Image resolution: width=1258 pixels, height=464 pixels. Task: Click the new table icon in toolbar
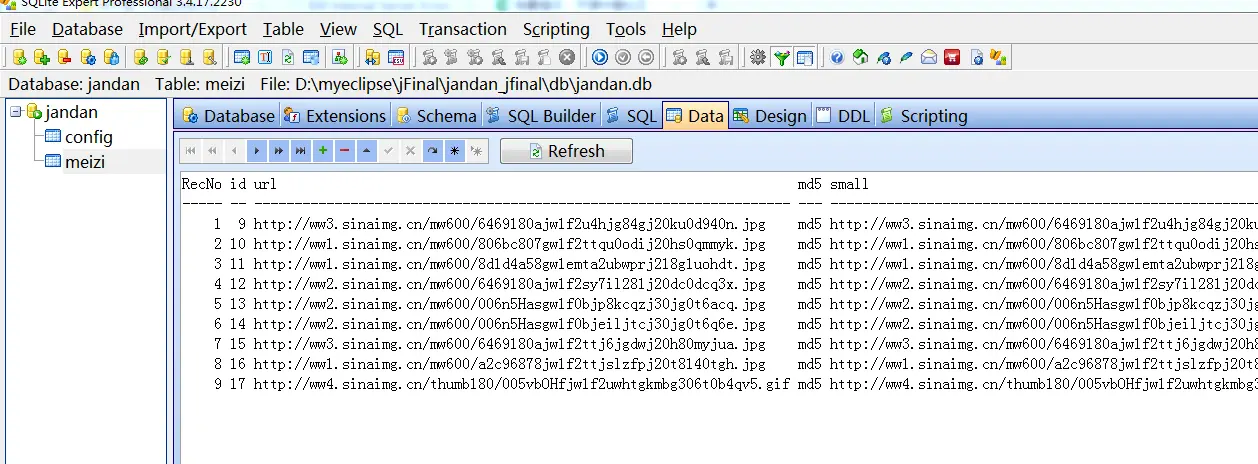pyautogui.click(x=241, y=57)
